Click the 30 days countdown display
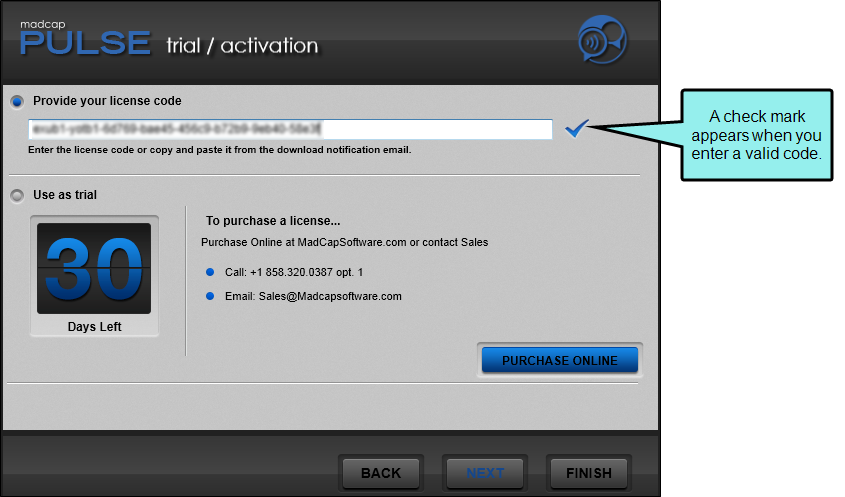 tap(94, 268)
